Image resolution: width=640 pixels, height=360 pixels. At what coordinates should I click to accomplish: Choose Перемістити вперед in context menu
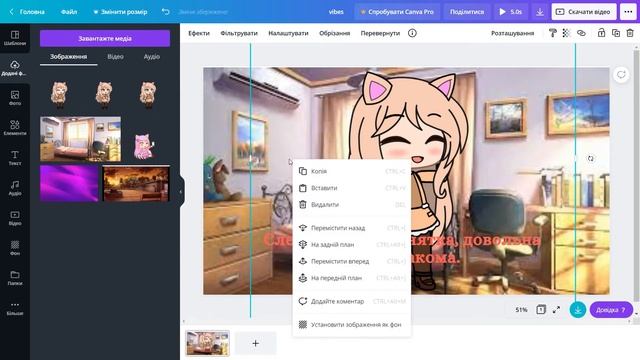tap(351, 261)
